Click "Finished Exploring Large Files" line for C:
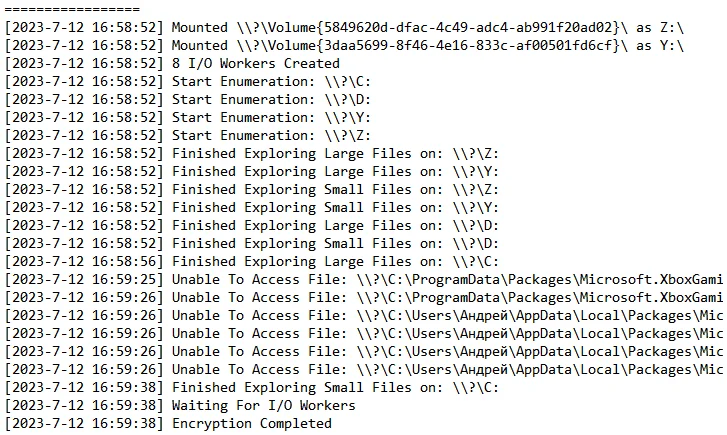The image size is (727, 435). click(x=335, y=261)
